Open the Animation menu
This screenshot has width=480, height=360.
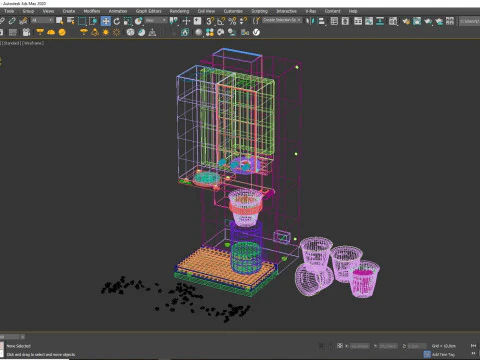coord(118,11)
